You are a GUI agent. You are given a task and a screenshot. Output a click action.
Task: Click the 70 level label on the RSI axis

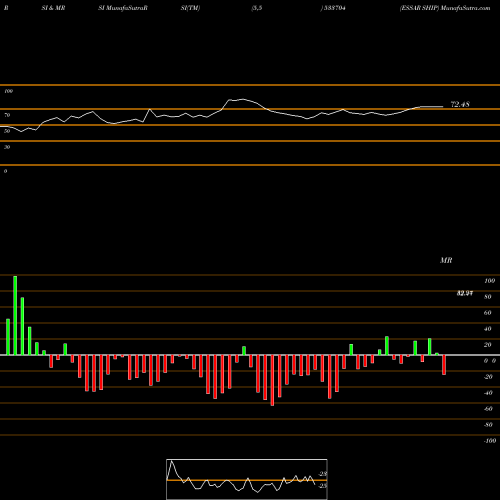click(7, 115)
